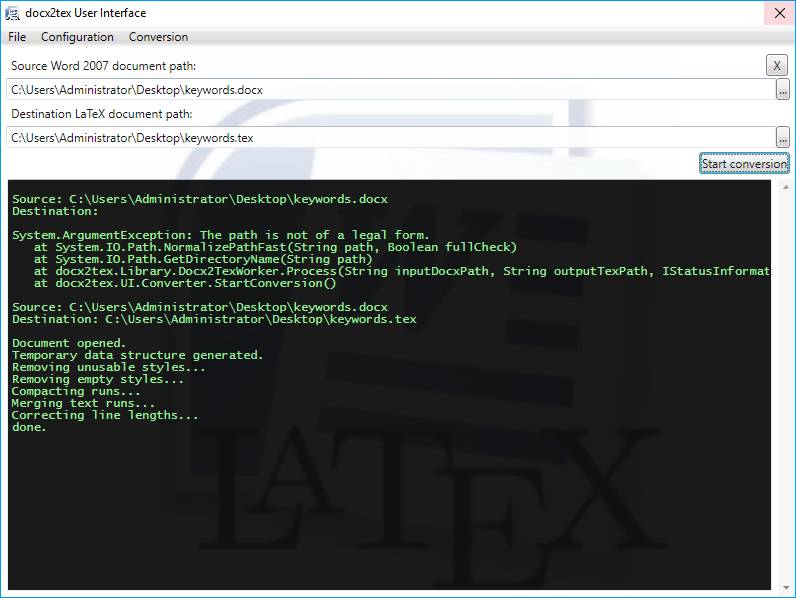Click the log scrollbar down arrow
The height and width of the screenshot is (598, 796).
[x=786, y=587]
